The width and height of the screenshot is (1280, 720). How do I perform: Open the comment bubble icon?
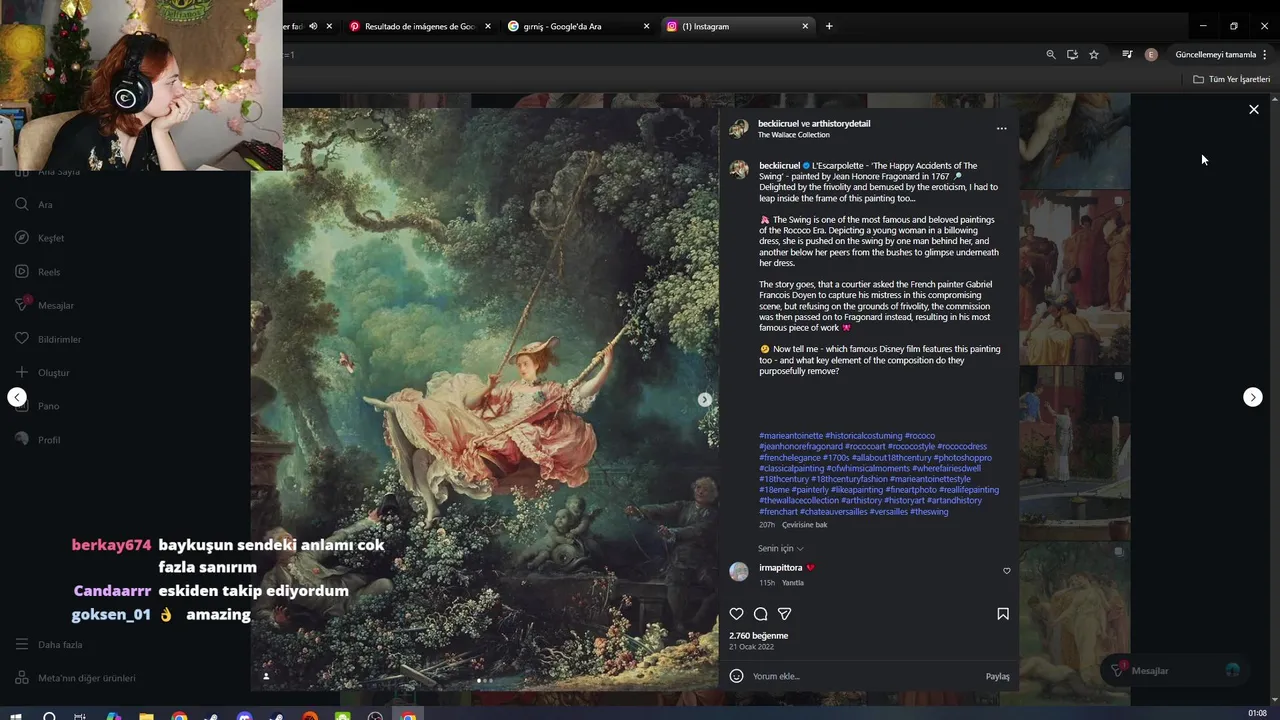760,614
